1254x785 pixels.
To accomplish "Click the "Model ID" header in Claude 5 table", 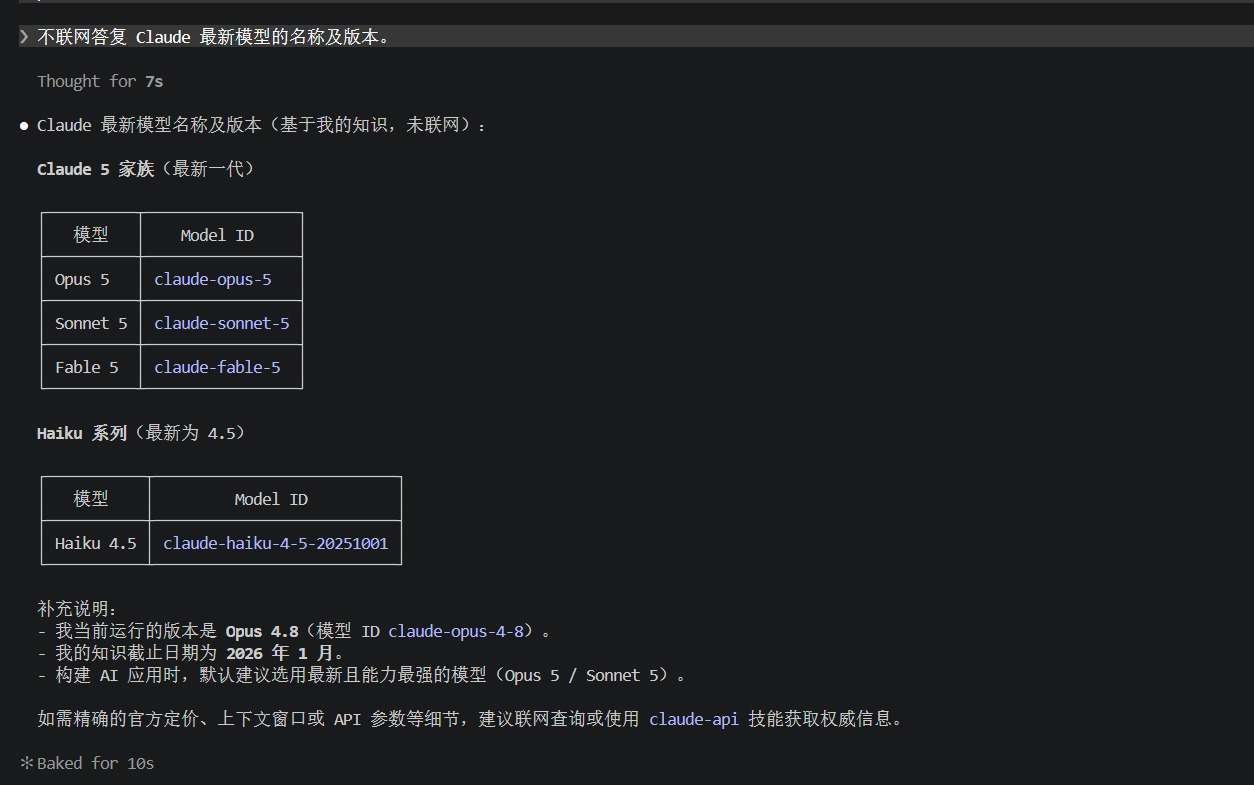I will click(x=217, y=235).
